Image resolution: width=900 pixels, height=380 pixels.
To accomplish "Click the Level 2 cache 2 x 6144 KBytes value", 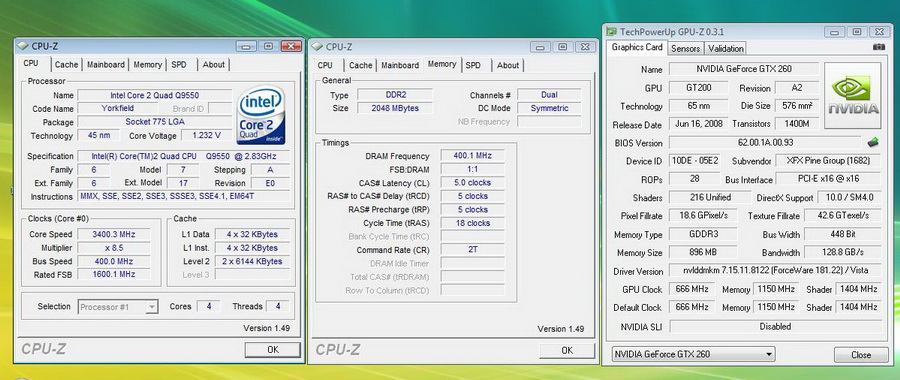I will pyautogui.click(x=253, y=261).
